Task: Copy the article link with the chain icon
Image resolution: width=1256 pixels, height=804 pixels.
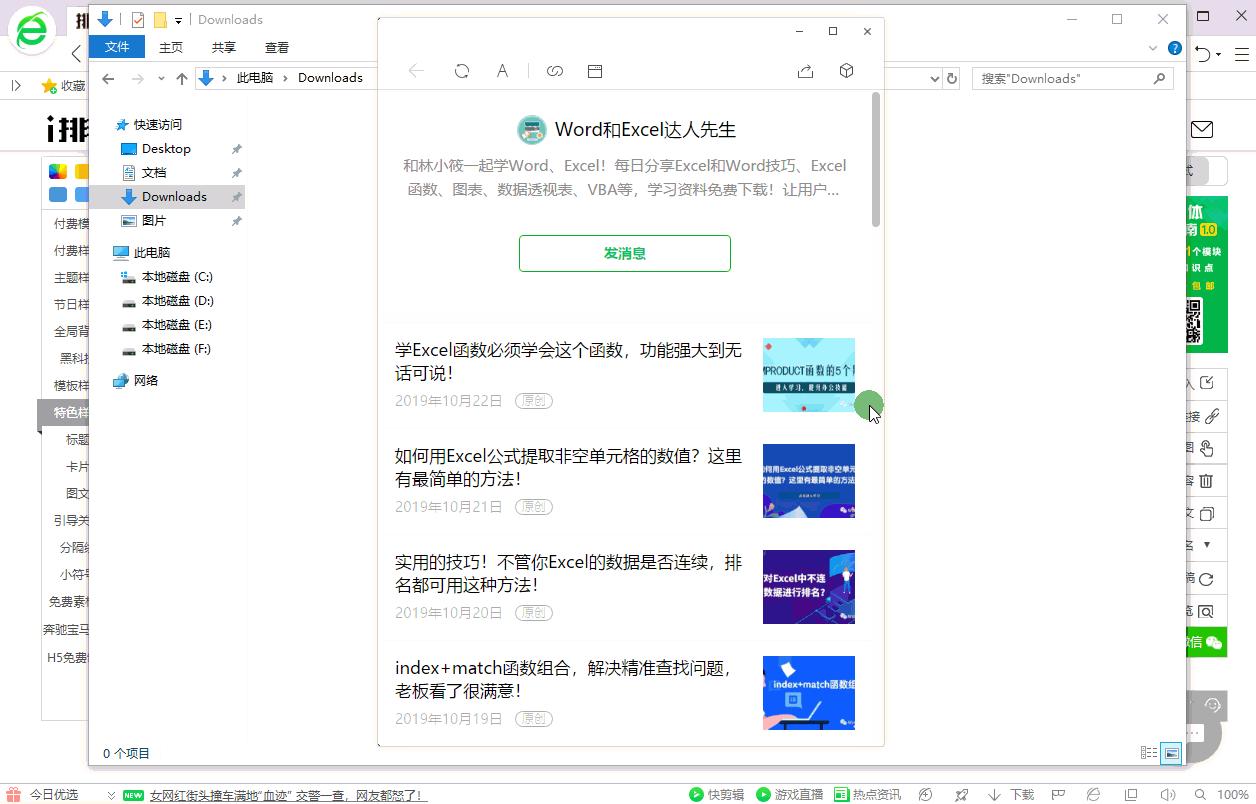Action: tap(555, 71)
